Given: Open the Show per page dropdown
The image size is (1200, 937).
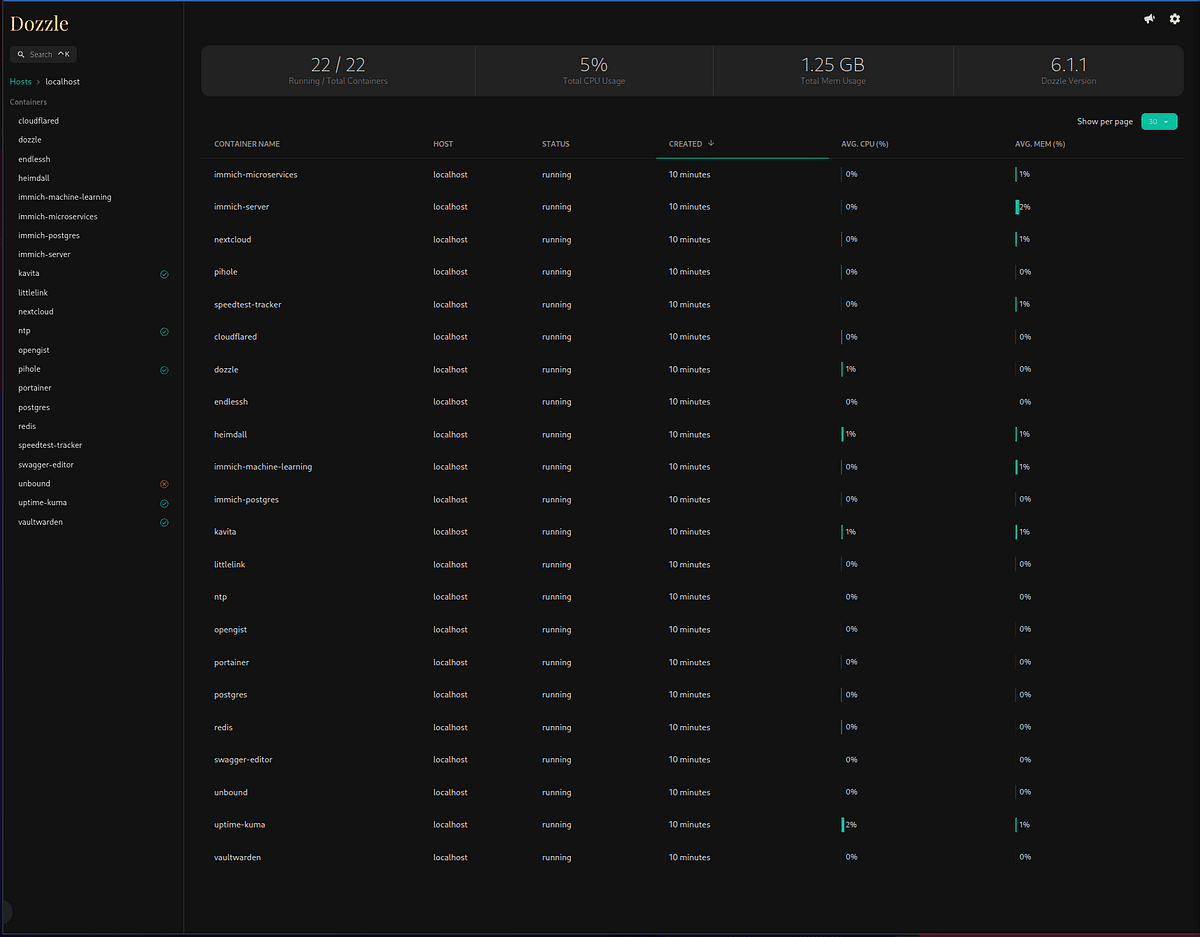Looking at the screenshot, I should [1158, 122].
